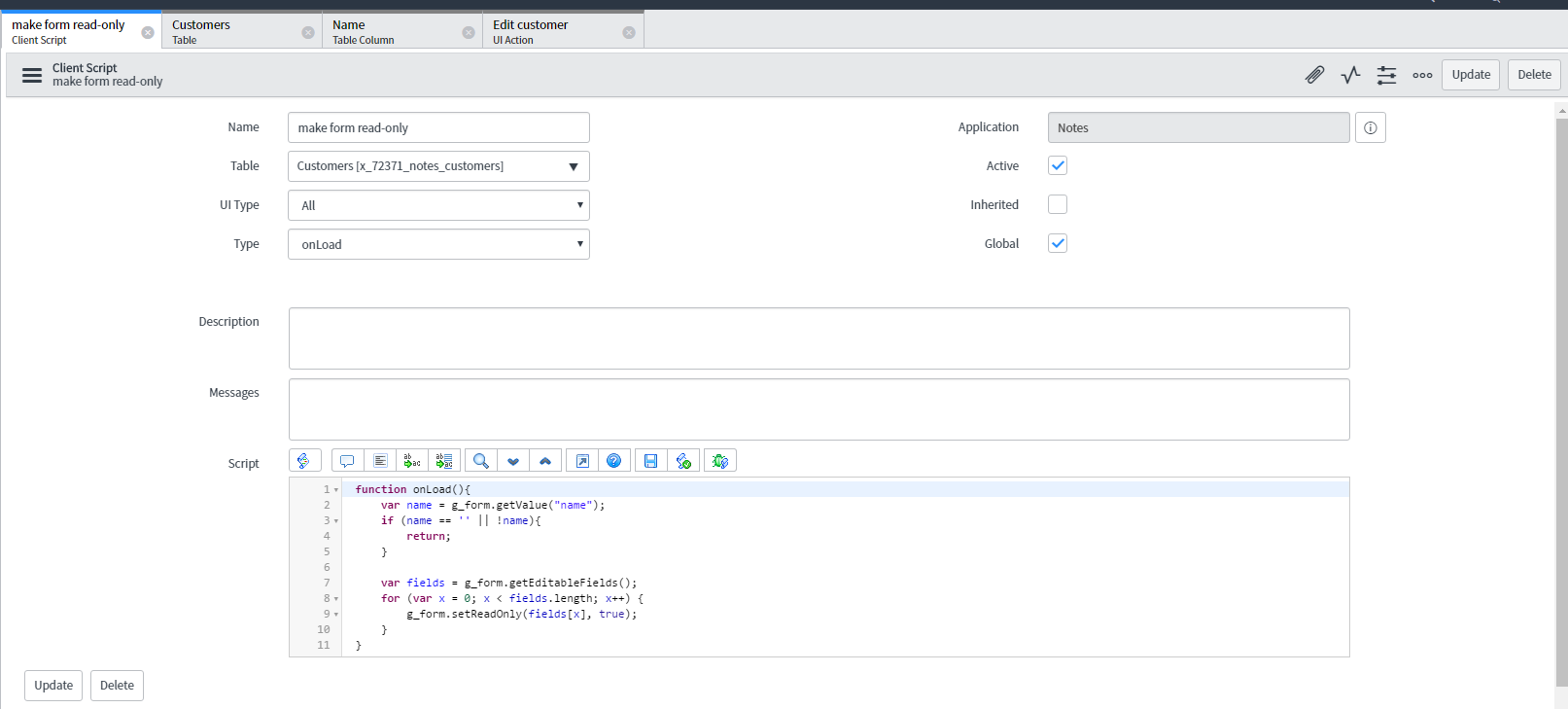Open the script debugger bug icon
Viewport: 1568px width, 709px height.
click(720, 461)
